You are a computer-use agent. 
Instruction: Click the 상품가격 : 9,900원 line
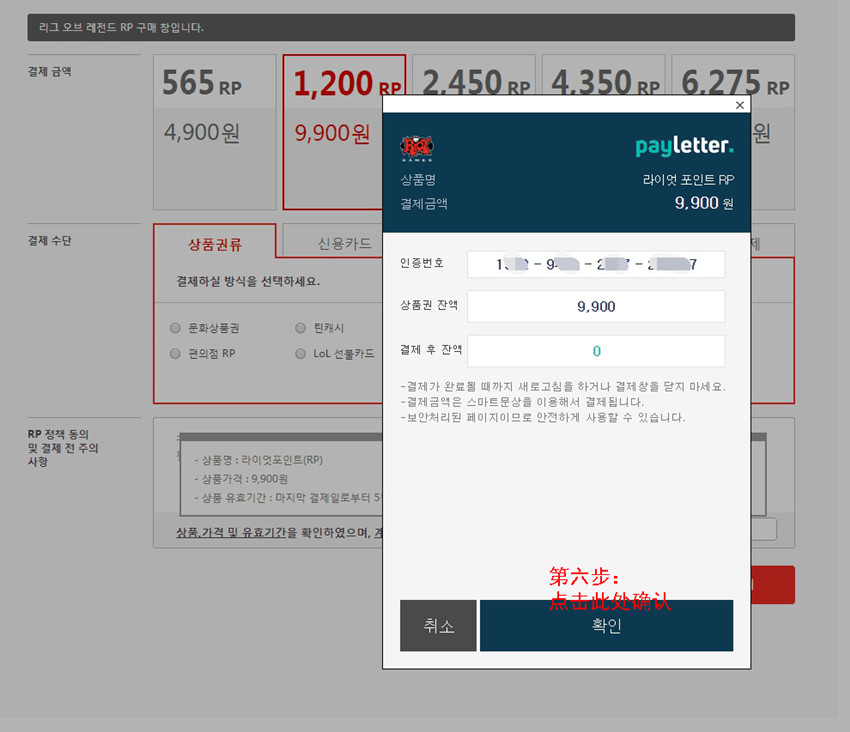click(x=241, y=479)
